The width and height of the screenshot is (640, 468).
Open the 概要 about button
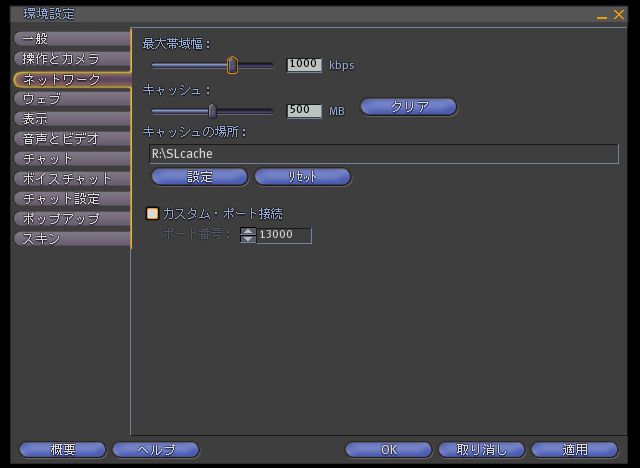[63, 450]
